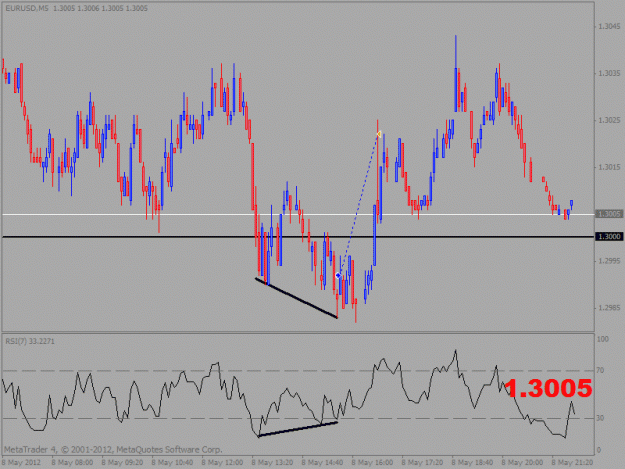Click the MetaTrader 4 copyright text
The height and width of the screenshot is (469, 625).
click(113, 450)
